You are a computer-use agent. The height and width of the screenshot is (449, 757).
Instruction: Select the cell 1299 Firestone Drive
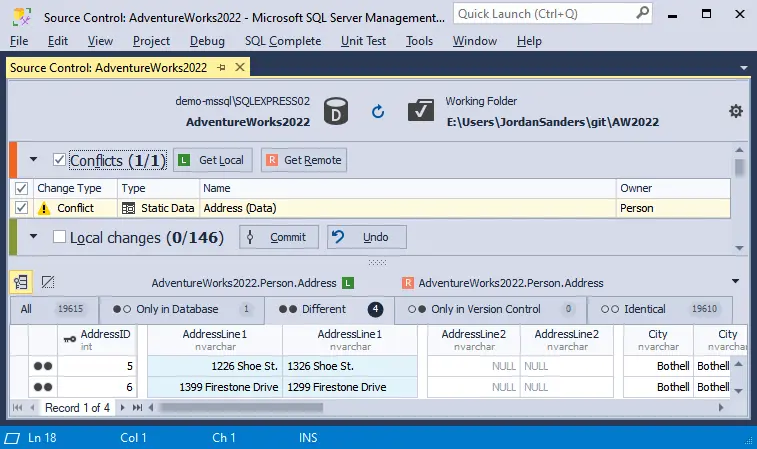click(x=350, y=387)
